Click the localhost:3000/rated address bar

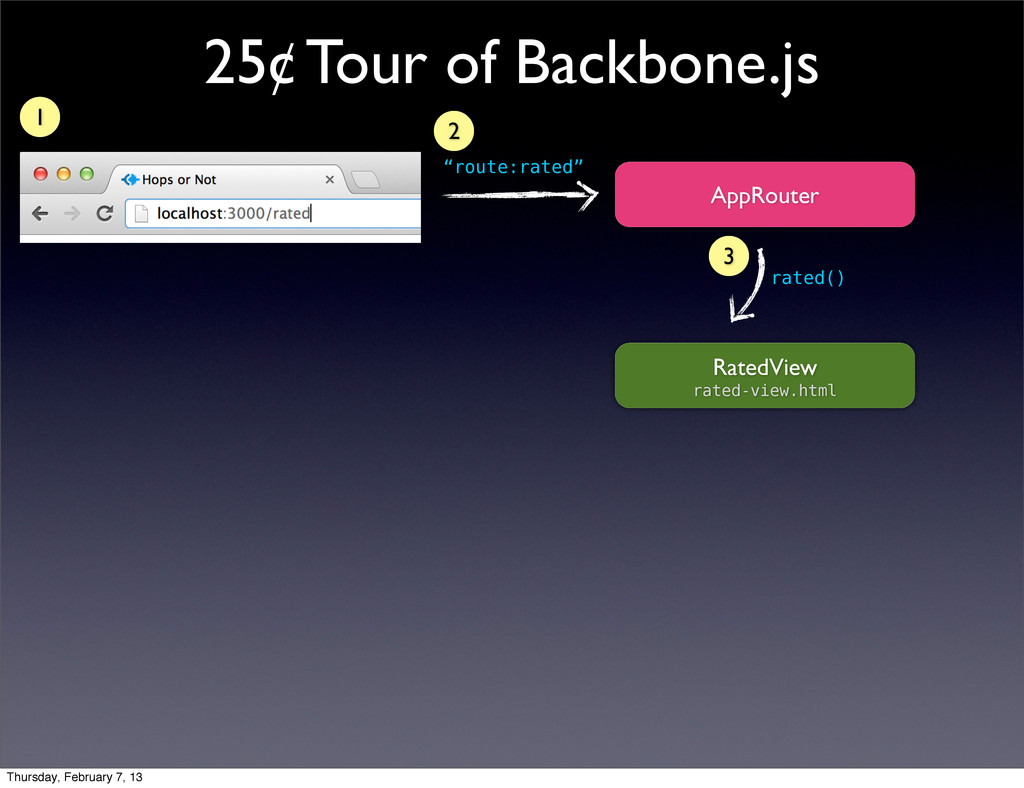tap(273, 213)
